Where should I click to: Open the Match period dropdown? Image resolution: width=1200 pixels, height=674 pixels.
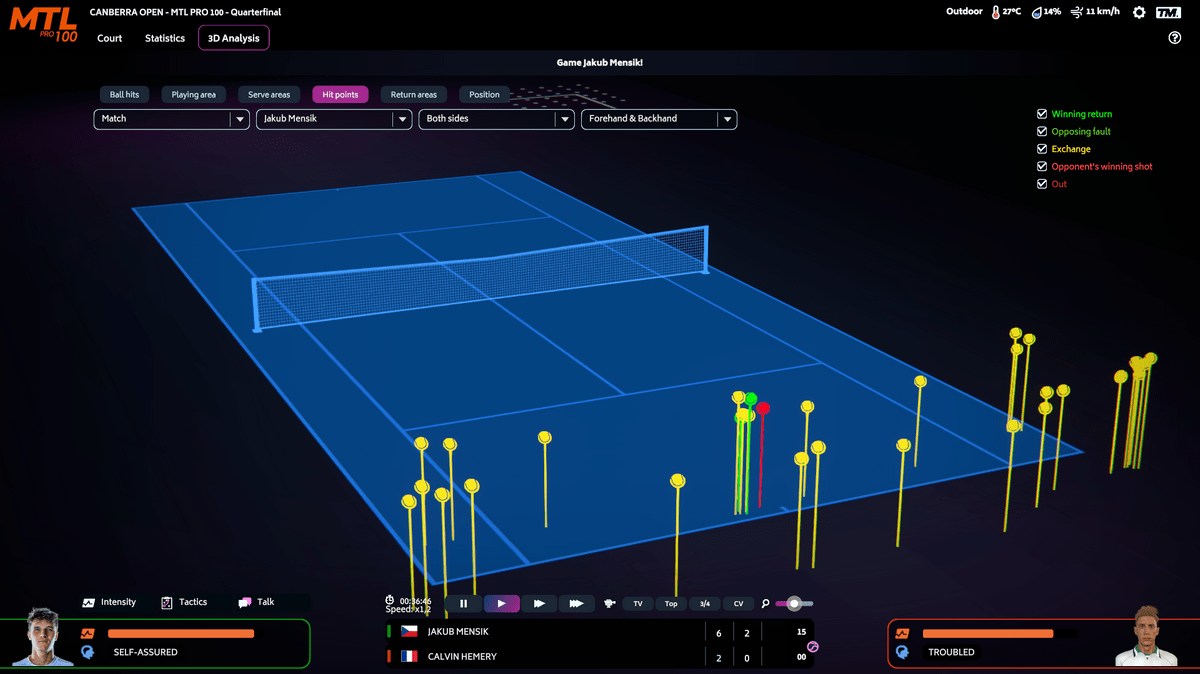click(171, 119)
